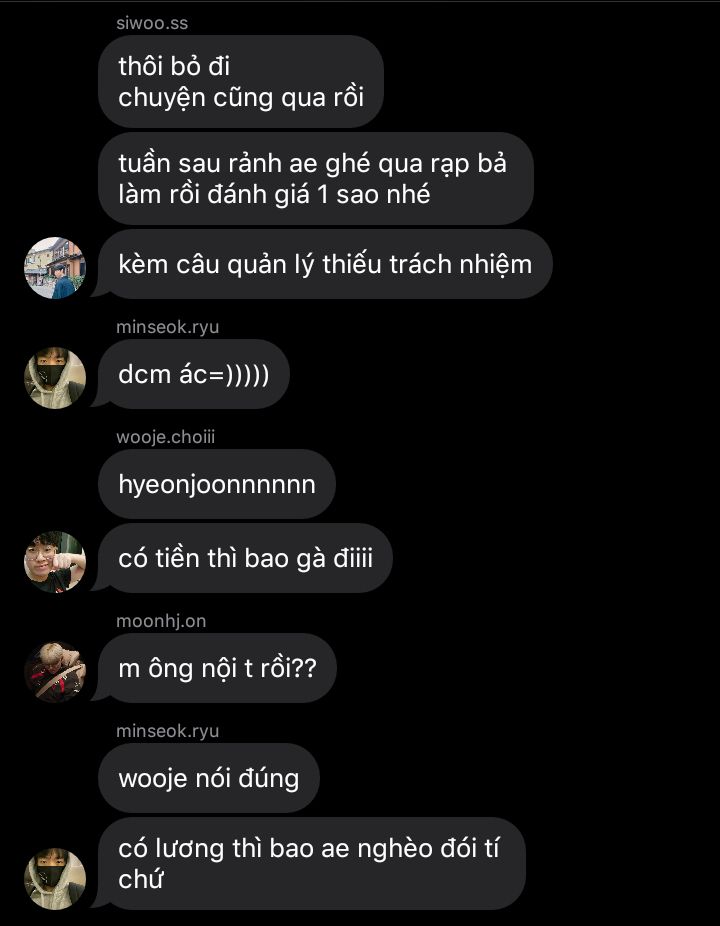Screen dimensions: 720x926
Task: View wooje.choiii's avatar next to 'bao gà' message
Action: tap(55, 562)
